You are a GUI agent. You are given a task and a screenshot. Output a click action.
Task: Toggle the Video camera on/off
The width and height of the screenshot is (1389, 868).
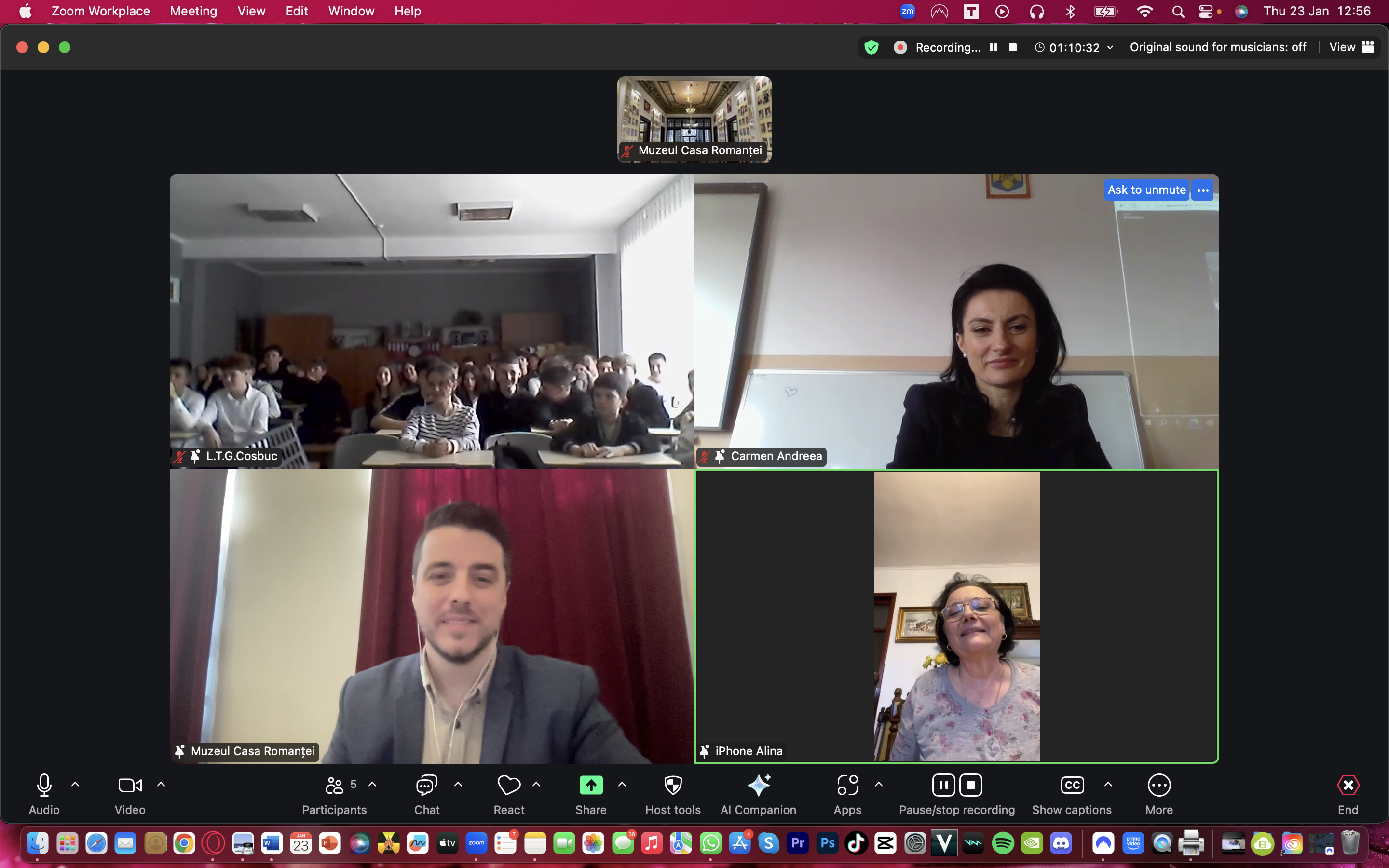130,786
